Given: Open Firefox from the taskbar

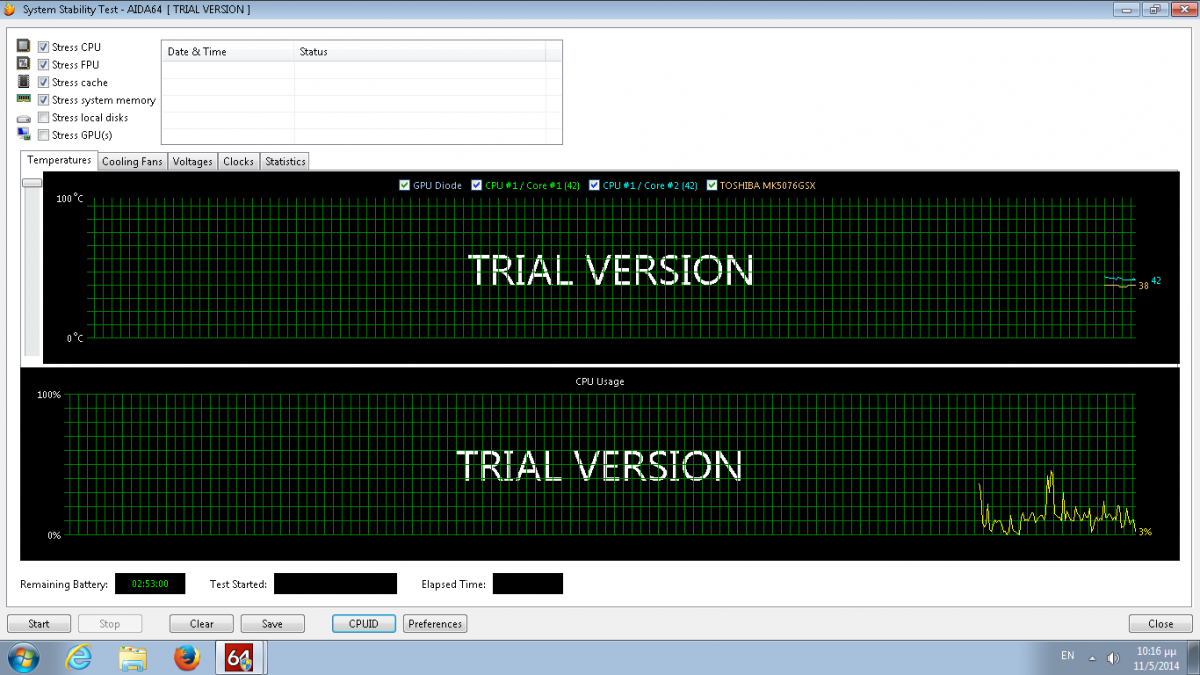Looking at the screenshot, I should (x=186, y=658).
